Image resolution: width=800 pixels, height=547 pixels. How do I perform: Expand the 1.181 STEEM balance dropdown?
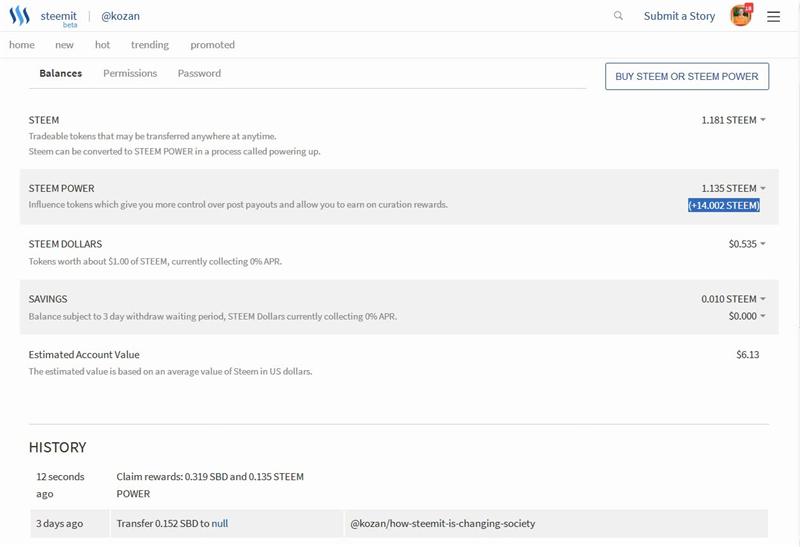point(733,120)
